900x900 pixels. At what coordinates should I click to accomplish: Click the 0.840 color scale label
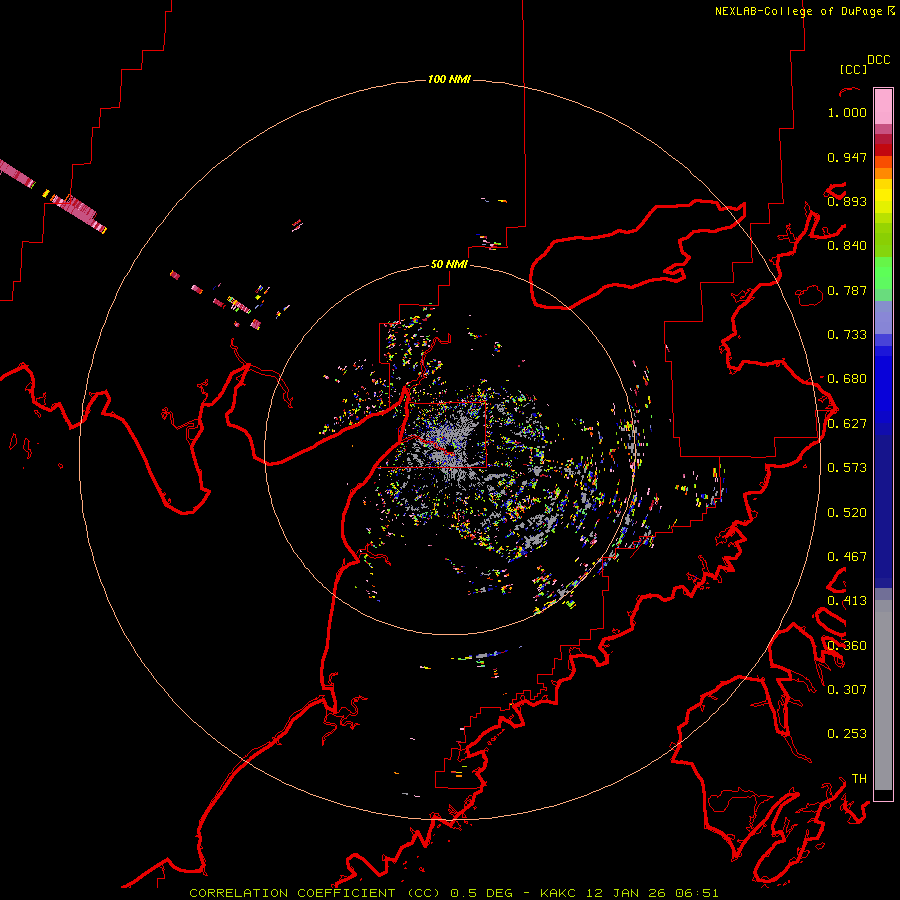847,246
